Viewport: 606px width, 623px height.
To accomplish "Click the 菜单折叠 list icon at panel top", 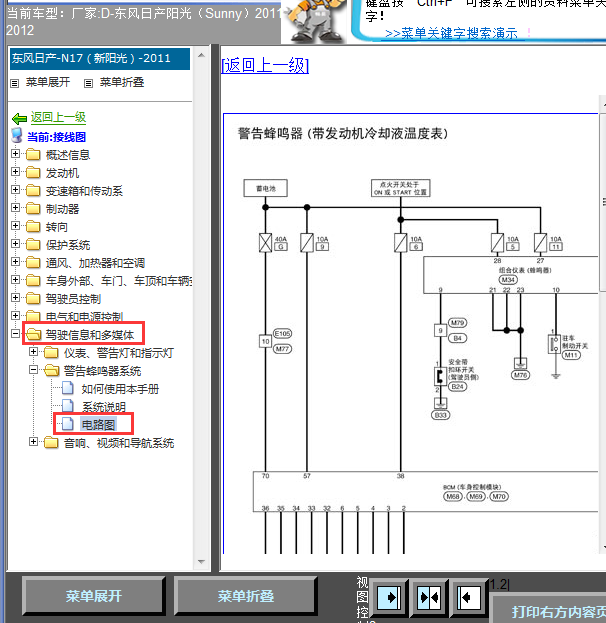I will [88, 83].
